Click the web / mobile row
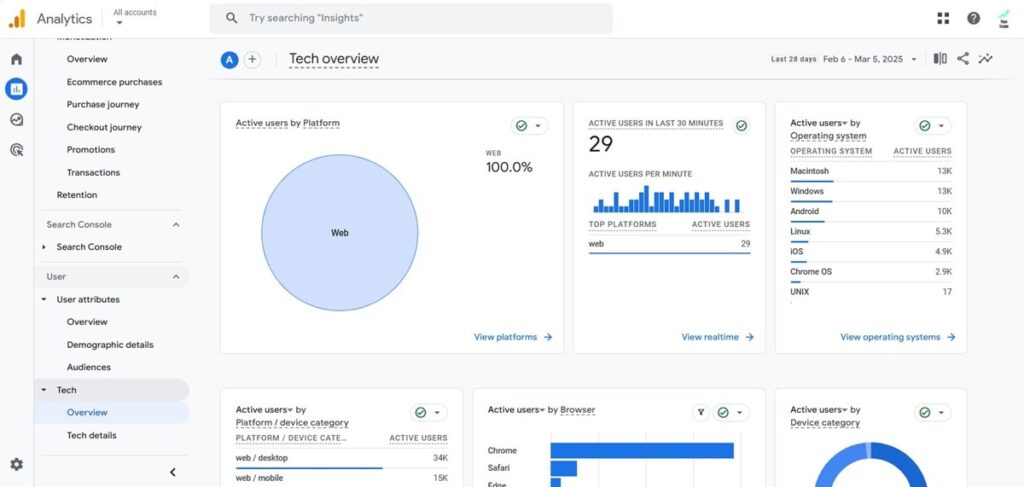 coord(342,478)
